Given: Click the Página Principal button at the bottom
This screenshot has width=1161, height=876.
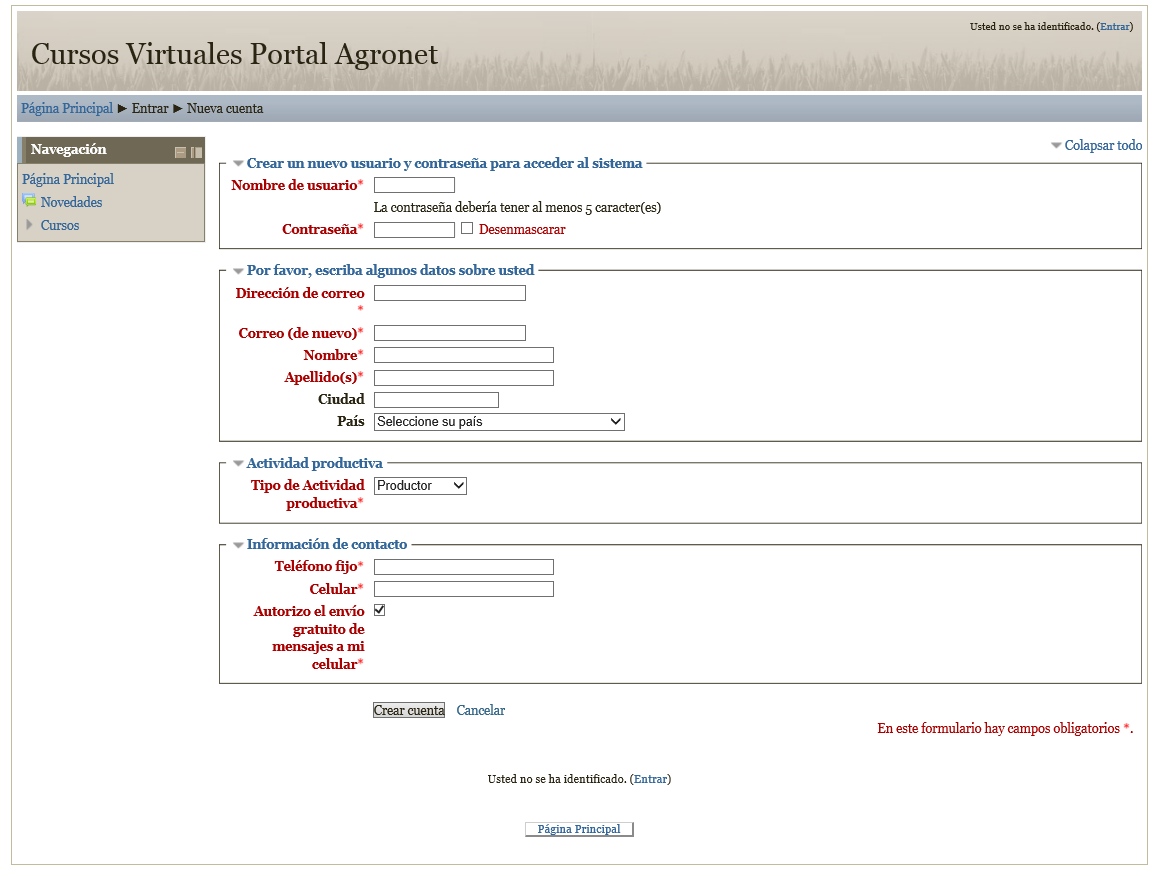Looking at the screenshot, I should (x=579, y=829).
